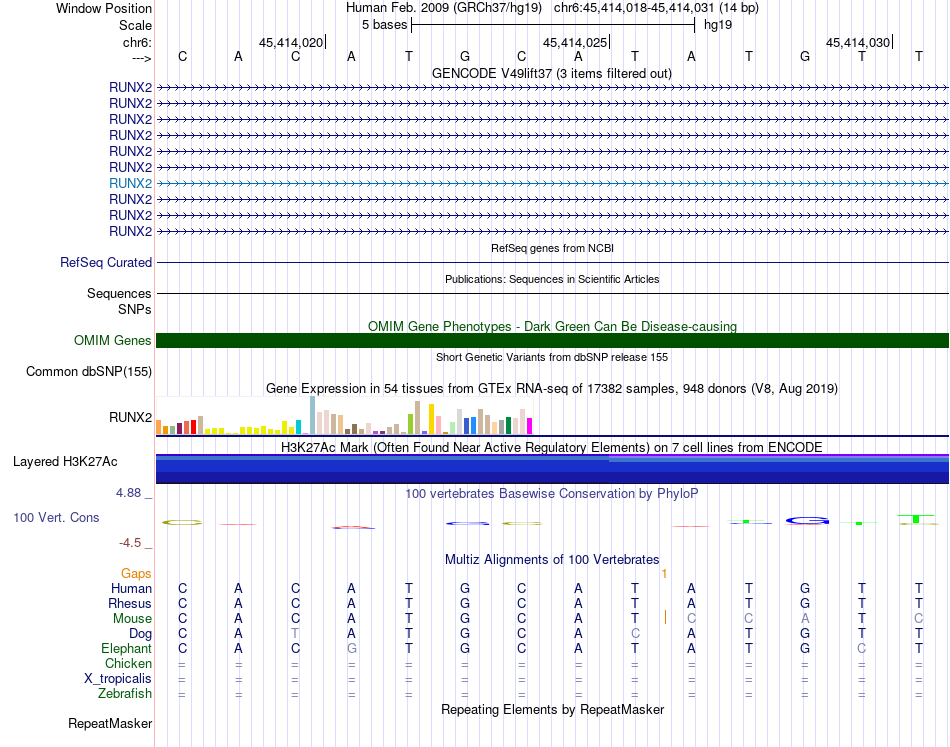Click the orange Gaps label

tap(136, 573)
